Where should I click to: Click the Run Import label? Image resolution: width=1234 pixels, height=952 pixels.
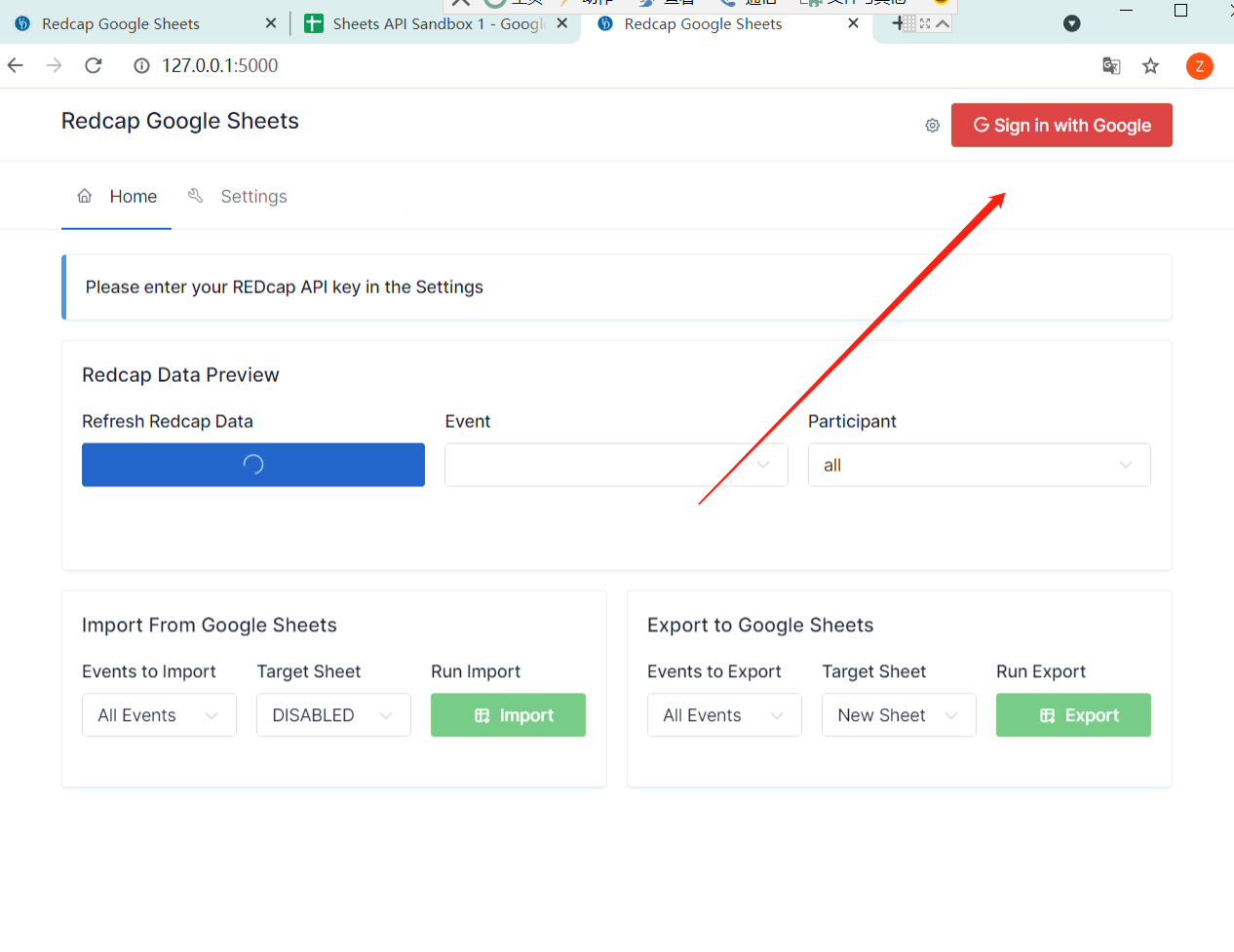pos(476,671)
